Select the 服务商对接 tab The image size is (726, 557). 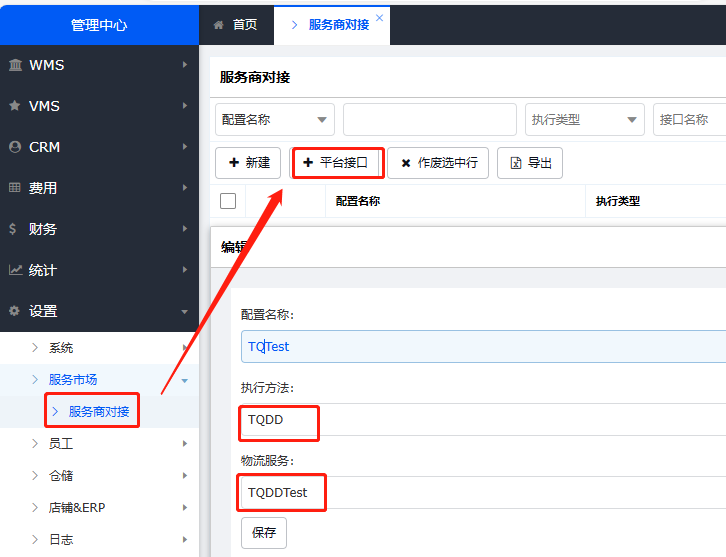click(332, 25)
